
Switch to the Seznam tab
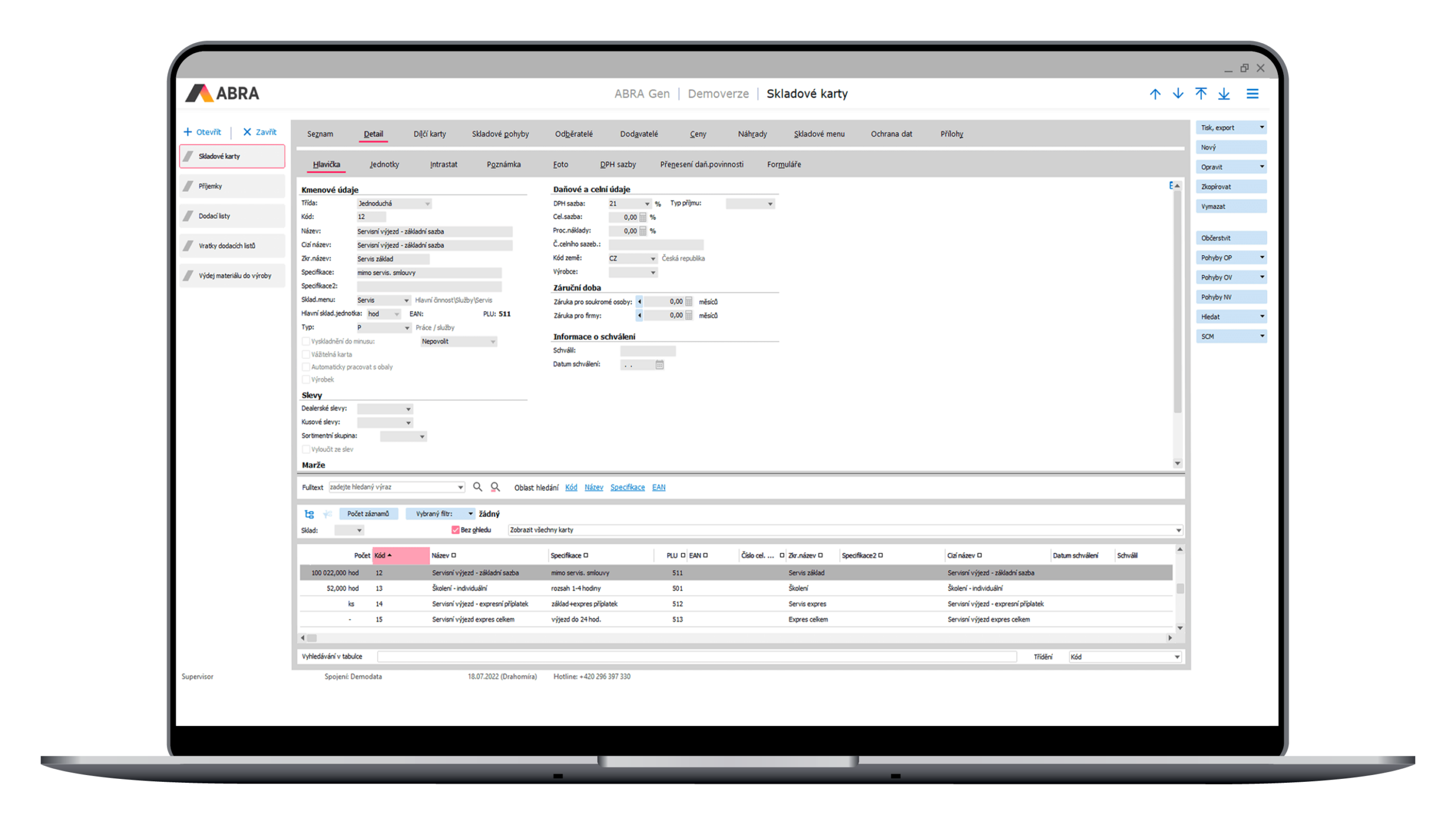pos(320,134)
